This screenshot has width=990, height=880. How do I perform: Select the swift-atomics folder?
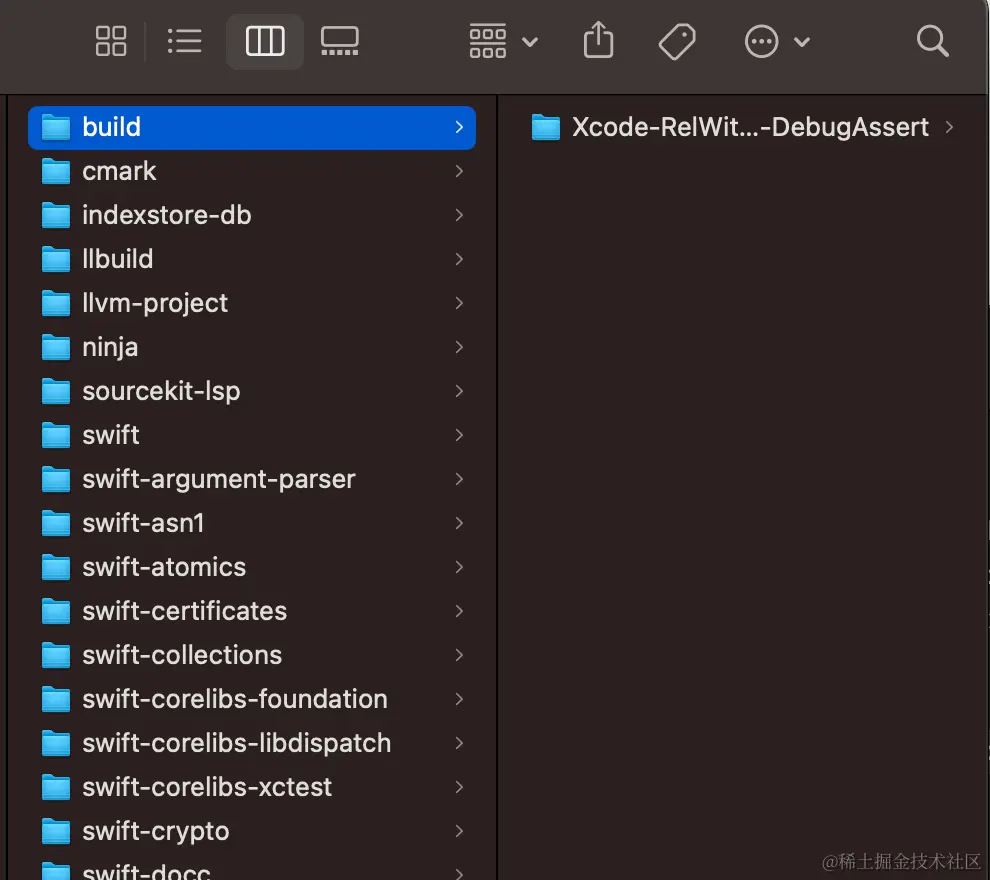(x=252, y=567)
